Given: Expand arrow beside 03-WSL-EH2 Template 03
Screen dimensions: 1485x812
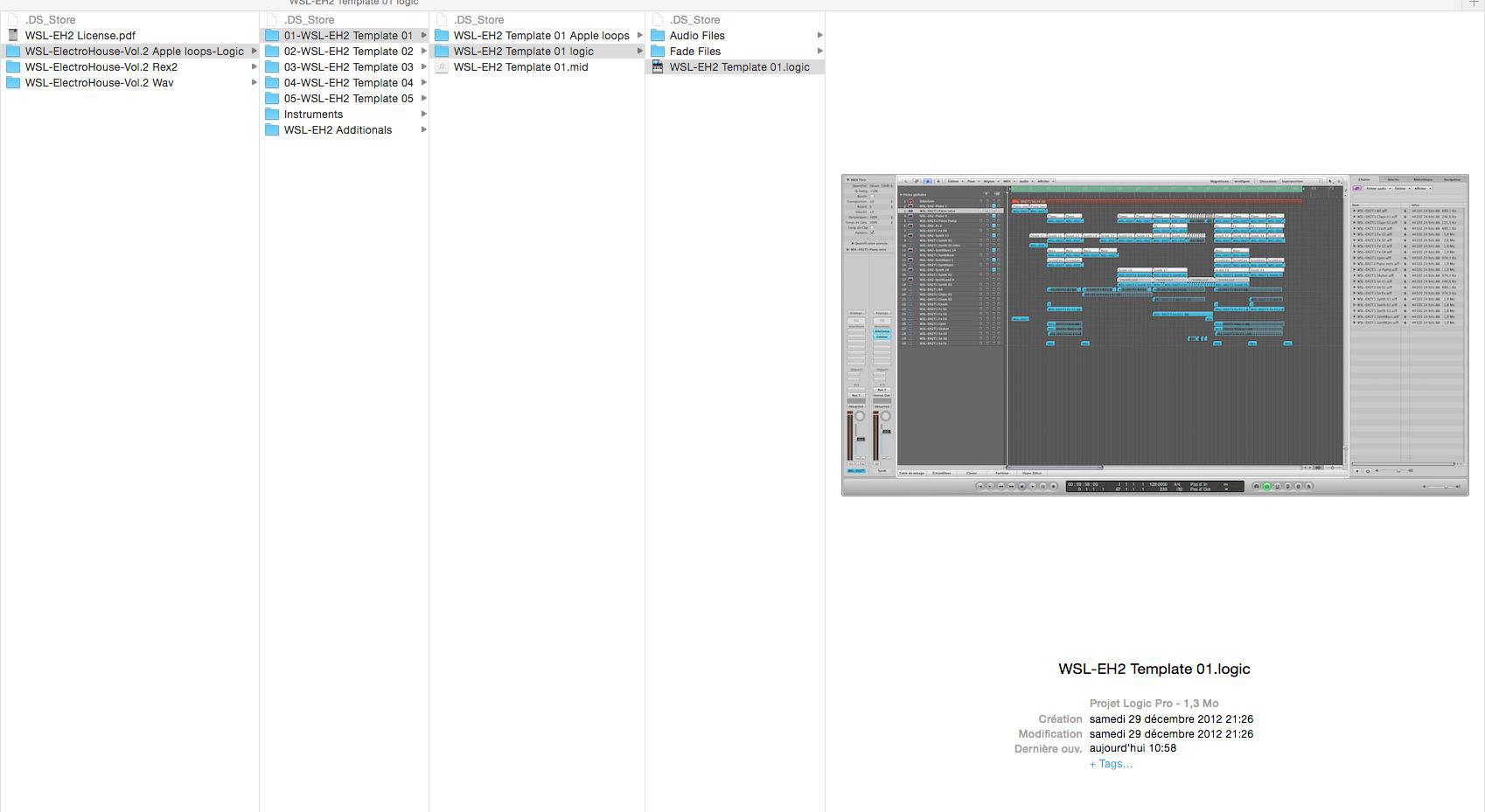Looking at the screenshot, I should pyautogui.click(x=424, y=67).
